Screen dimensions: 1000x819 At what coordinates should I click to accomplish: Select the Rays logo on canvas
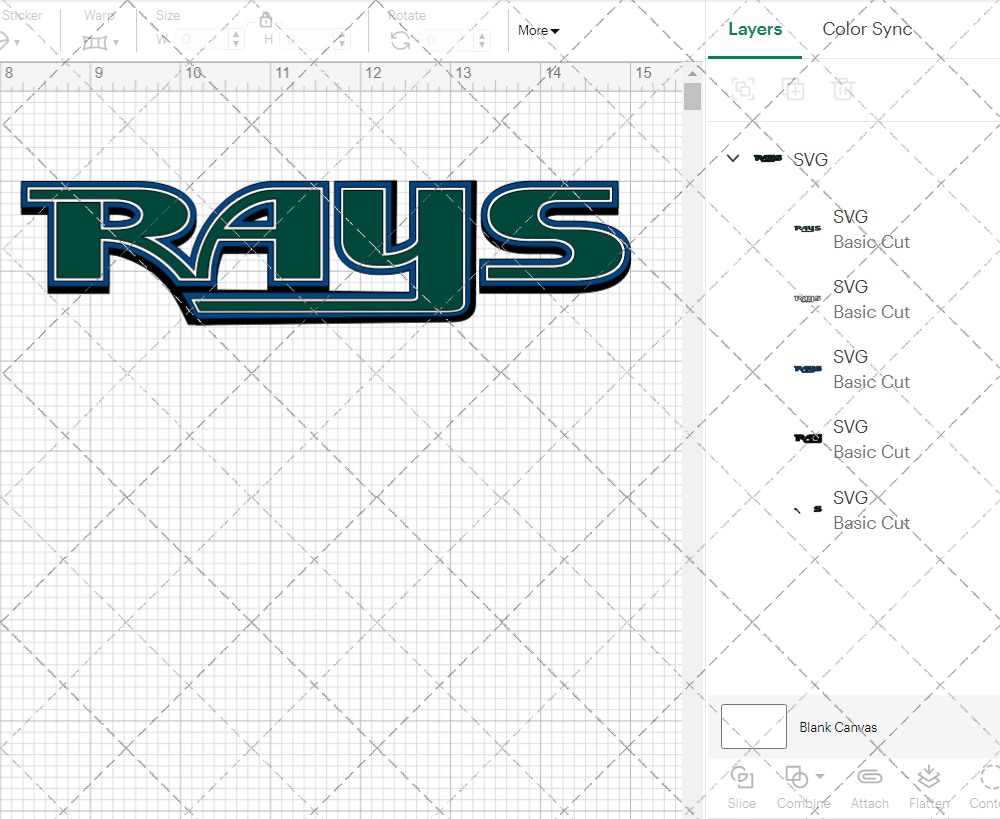[325, 252]
